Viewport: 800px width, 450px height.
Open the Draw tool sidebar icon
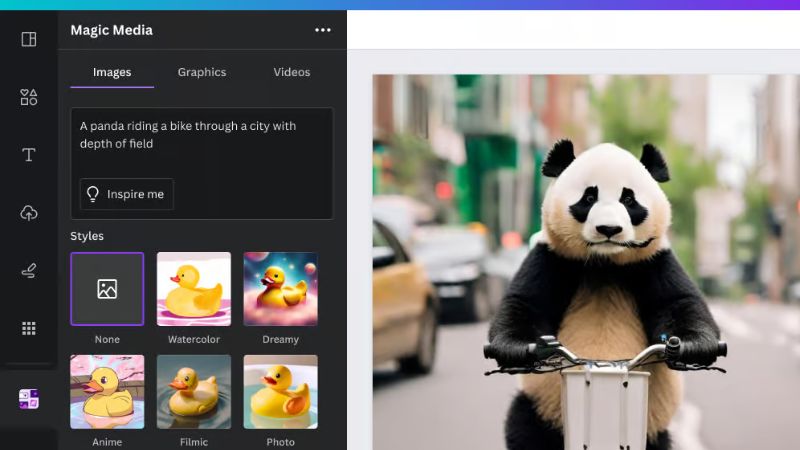pos(29,270)
